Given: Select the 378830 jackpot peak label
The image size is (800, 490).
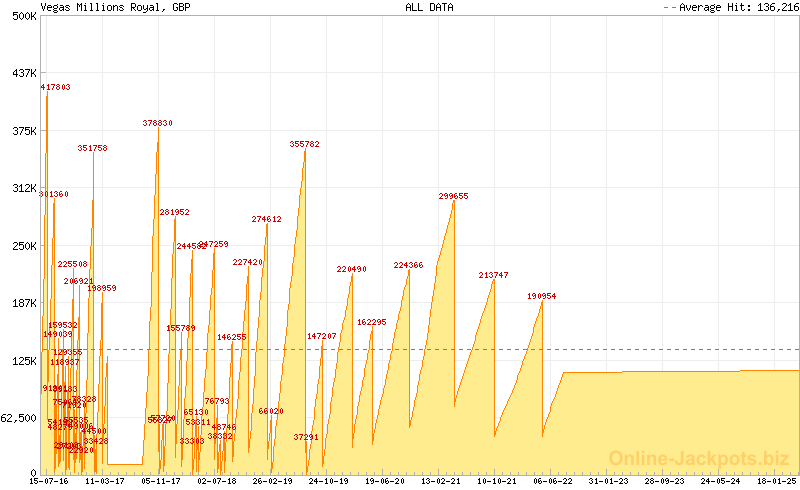Looking at the screenshot, I should pos(158,123).
